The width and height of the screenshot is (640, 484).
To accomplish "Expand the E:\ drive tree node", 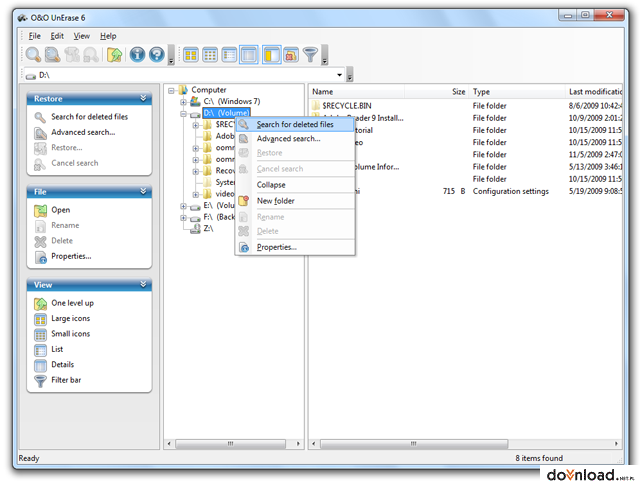I will click(x=183, y=206).
